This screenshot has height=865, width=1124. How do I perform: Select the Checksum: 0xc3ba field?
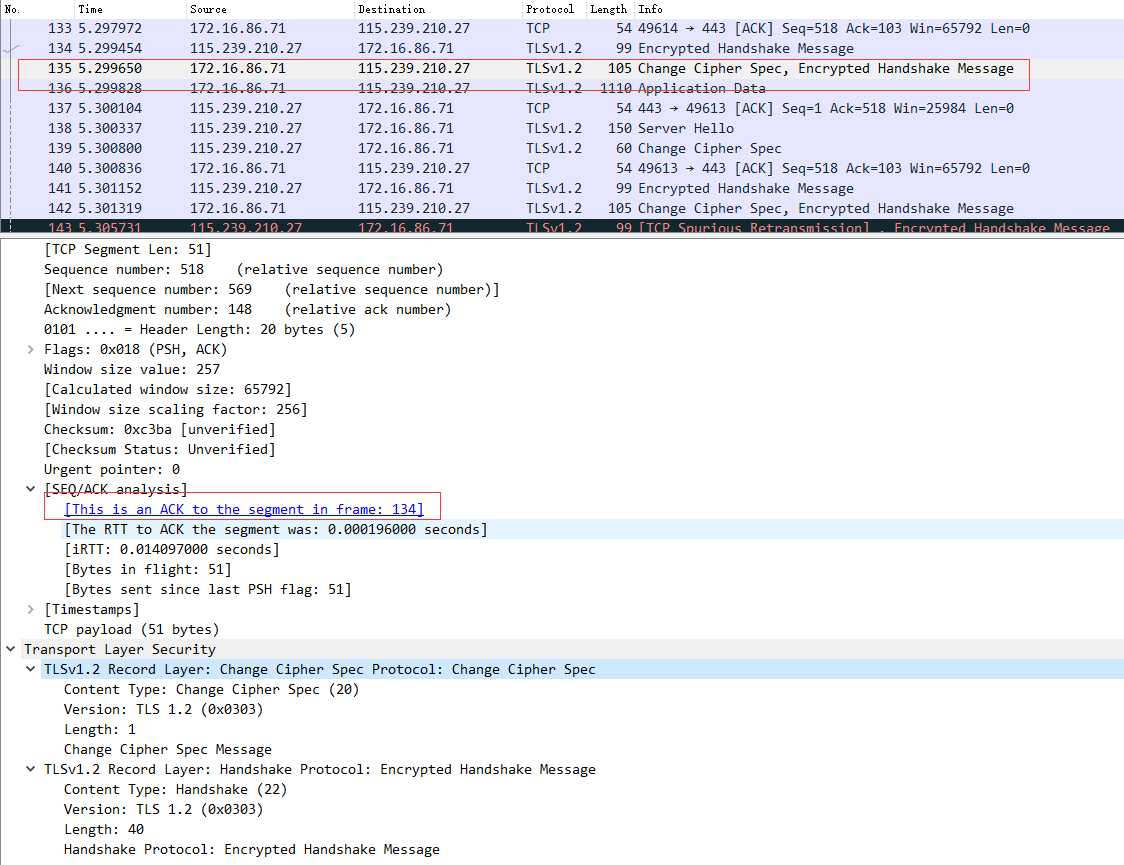click(160, 430)
